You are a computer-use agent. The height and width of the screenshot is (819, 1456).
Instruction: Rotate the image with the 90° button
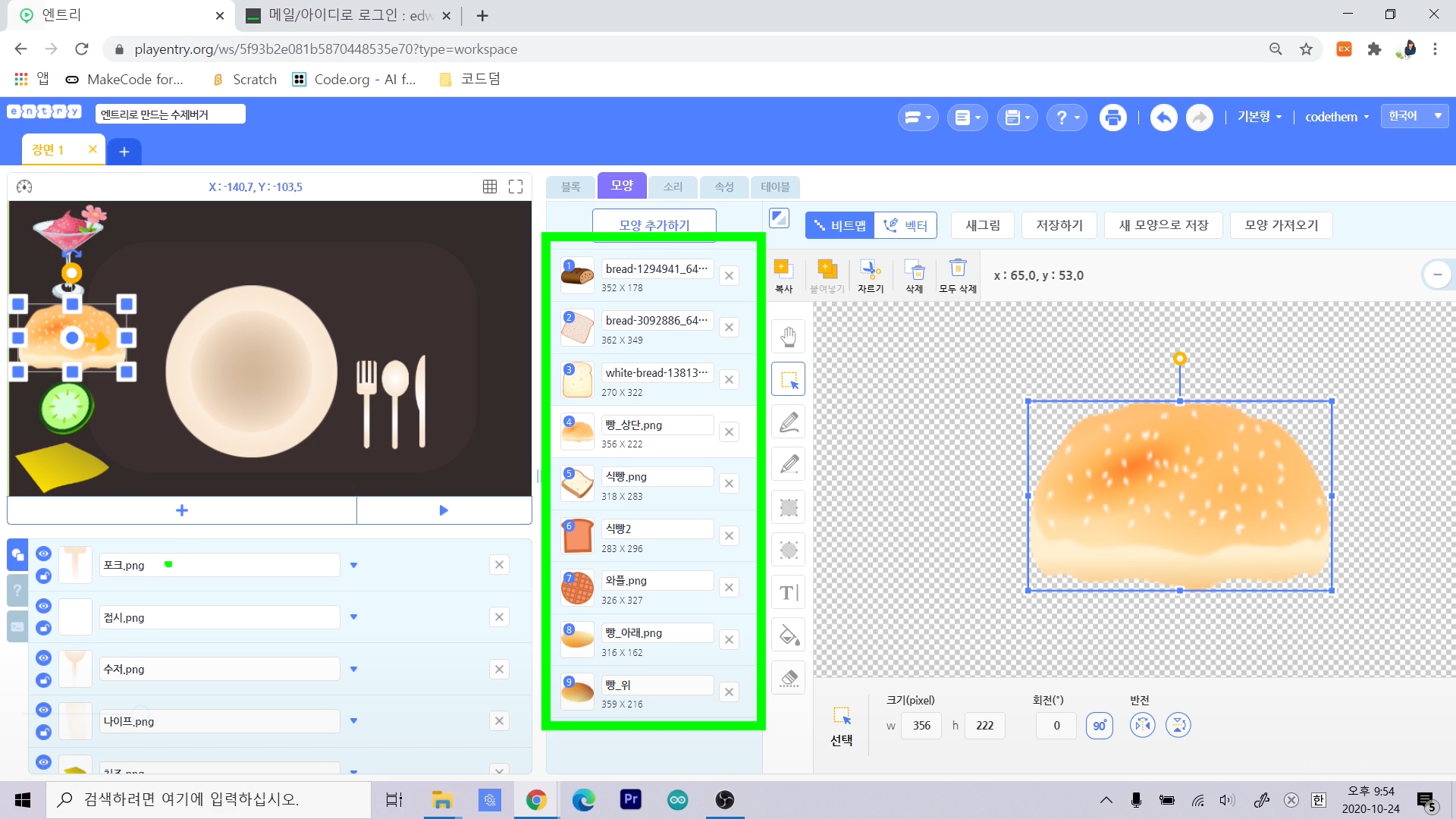pyautogui.click(x=1099, y=726)
